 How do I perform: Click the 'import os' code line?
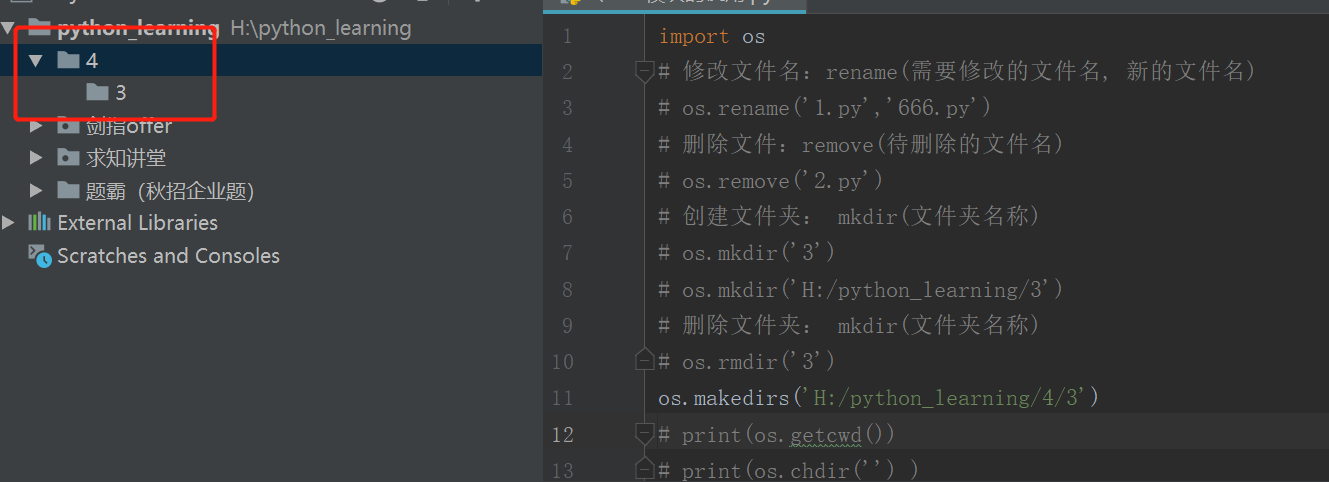tap(712, 37)
